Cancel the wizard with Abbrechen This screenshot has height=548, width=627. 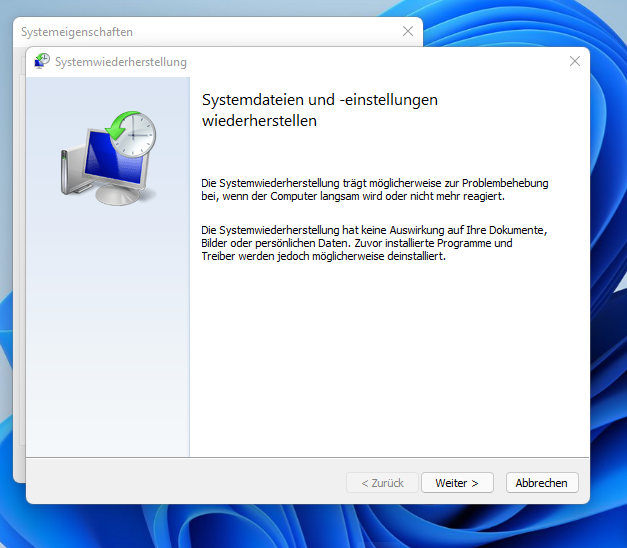click(x=542, y=483)
